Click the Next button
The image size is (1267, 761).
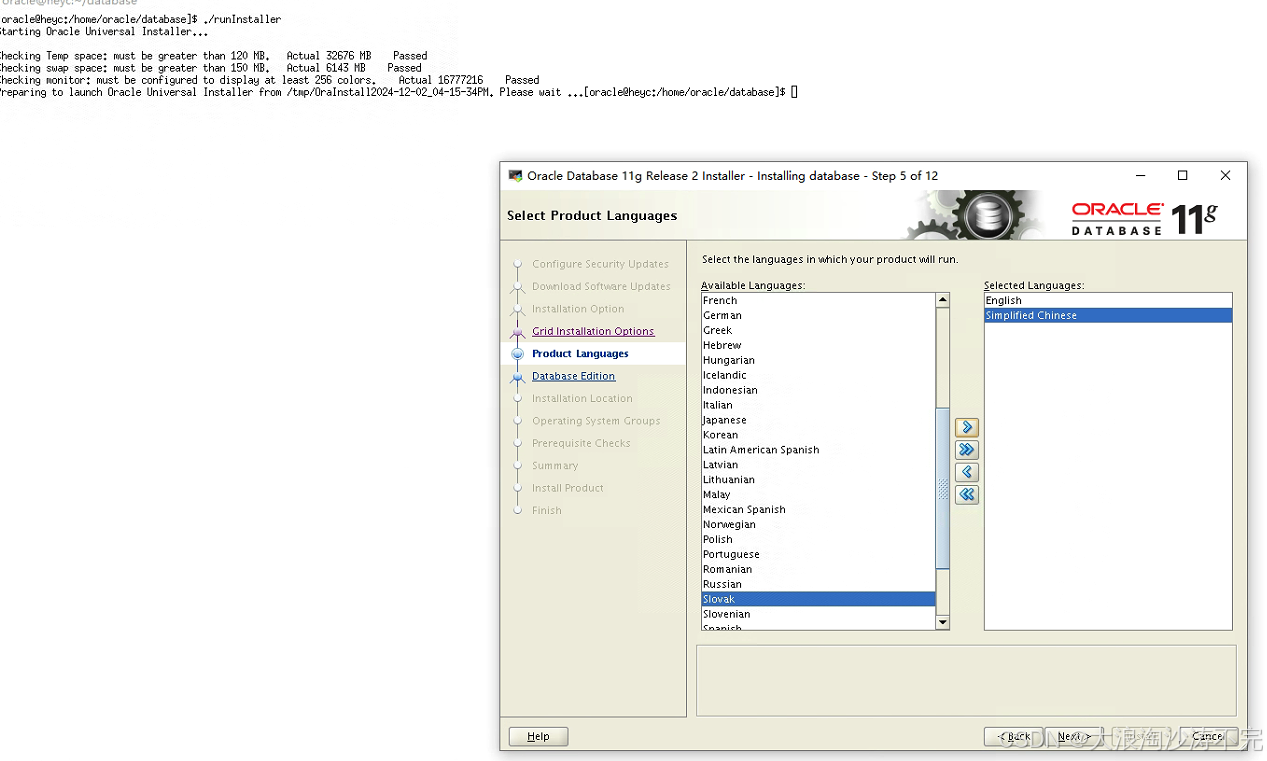point(1073,736)
